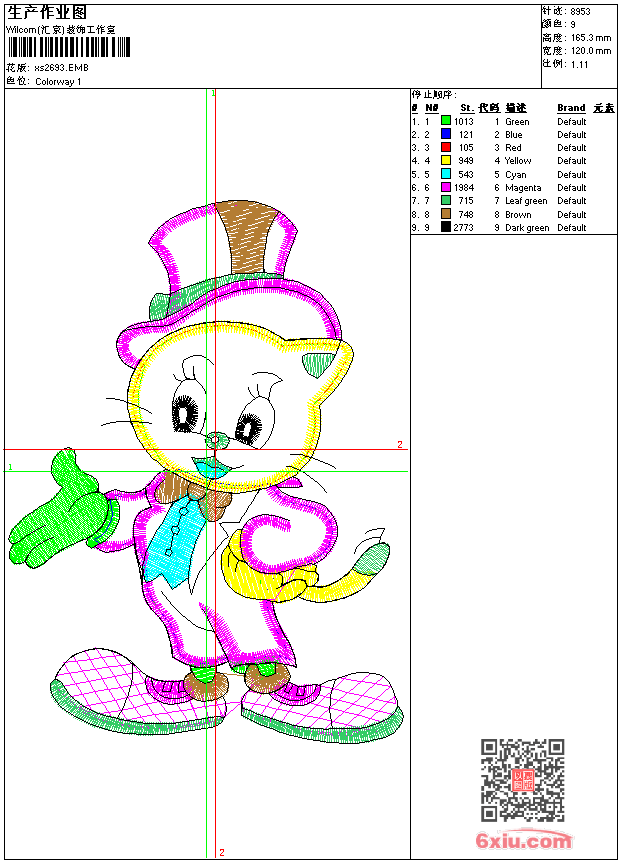Click the "N#" column header

click(x=432, y=108)
